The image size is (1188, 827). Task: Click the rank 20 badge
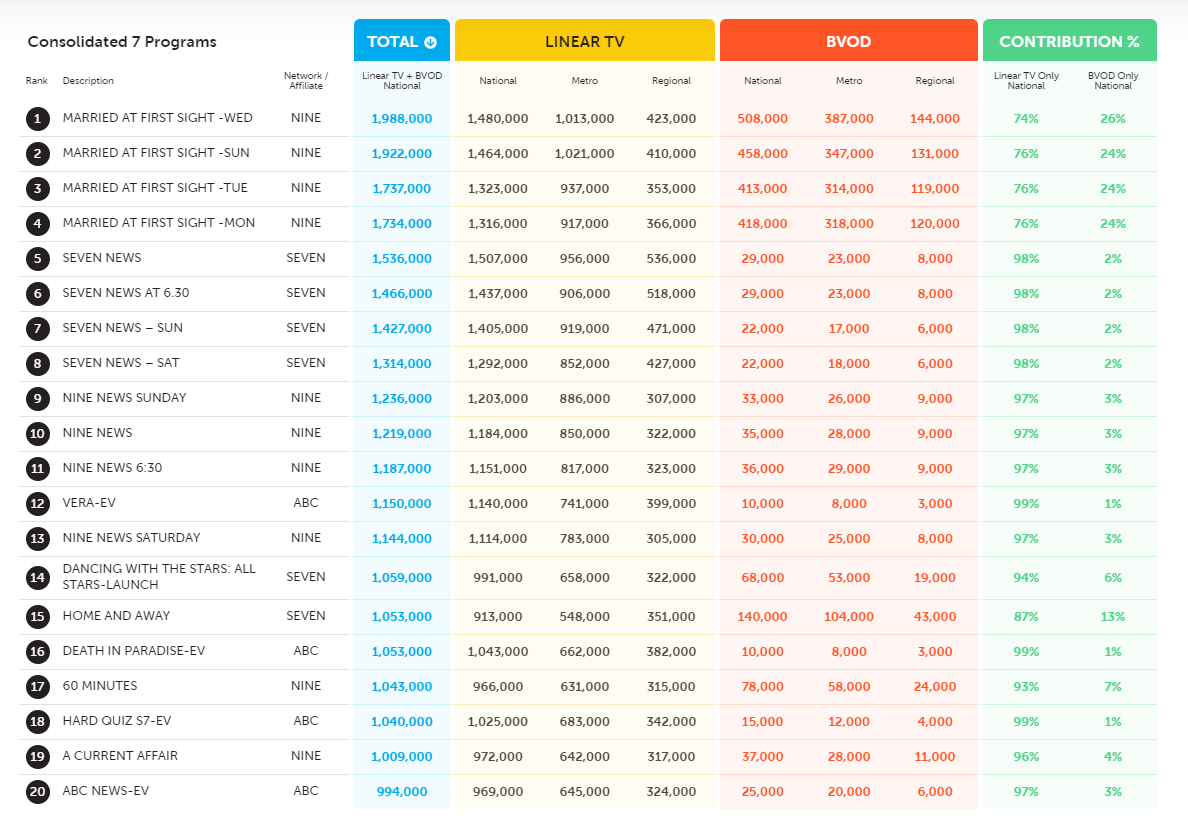(x=37, y=792)
